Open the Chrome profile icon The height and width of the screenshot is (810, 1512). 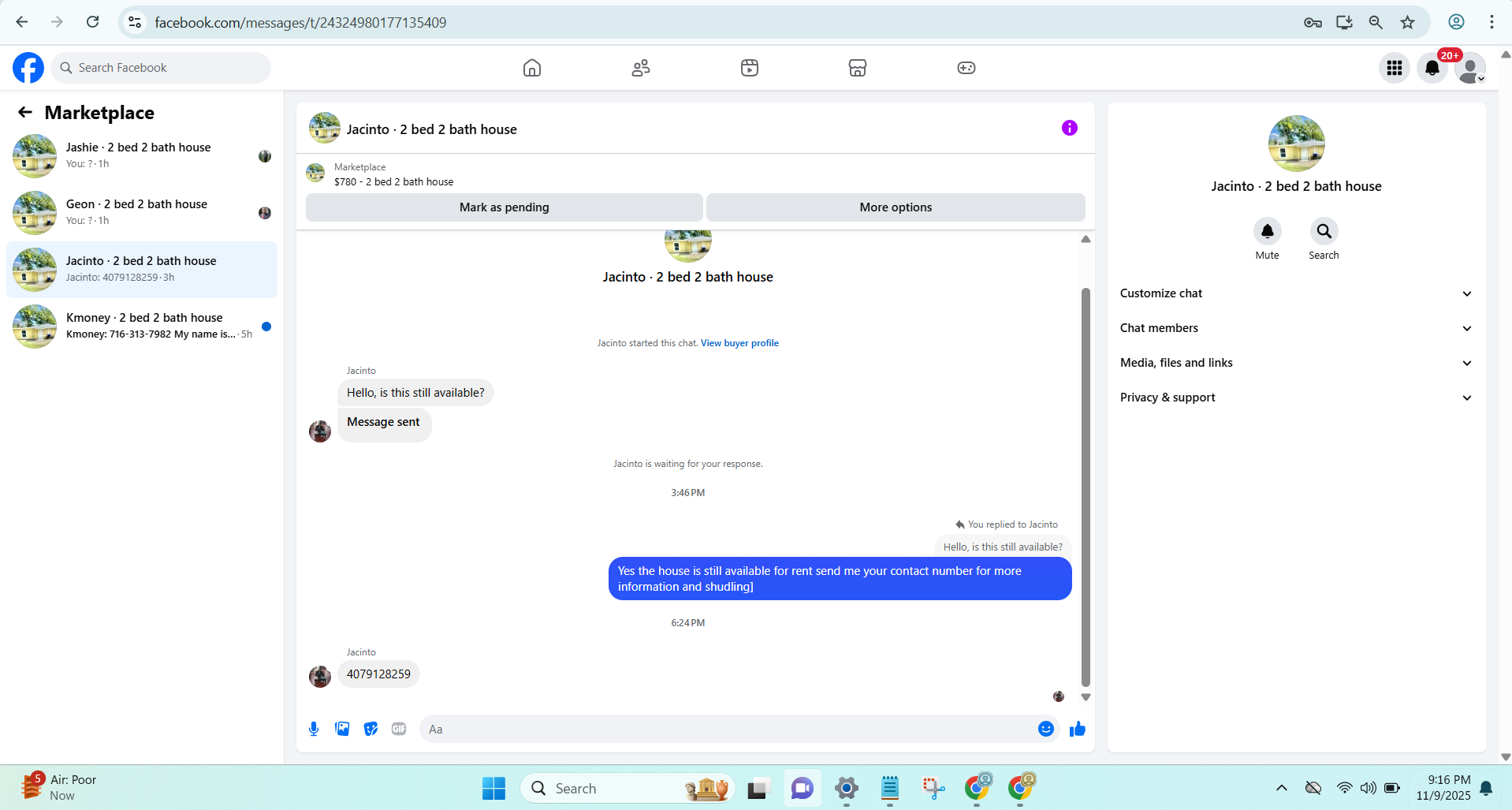coord(1456,22)
